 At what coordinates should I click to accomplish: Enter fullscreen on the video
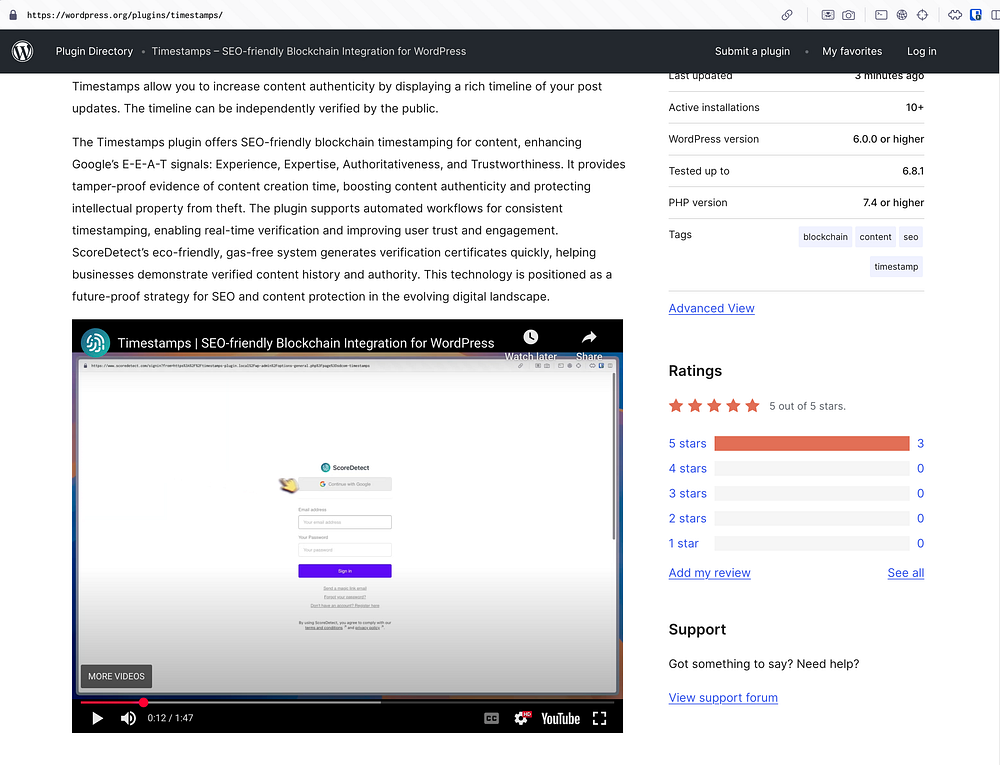599,718
